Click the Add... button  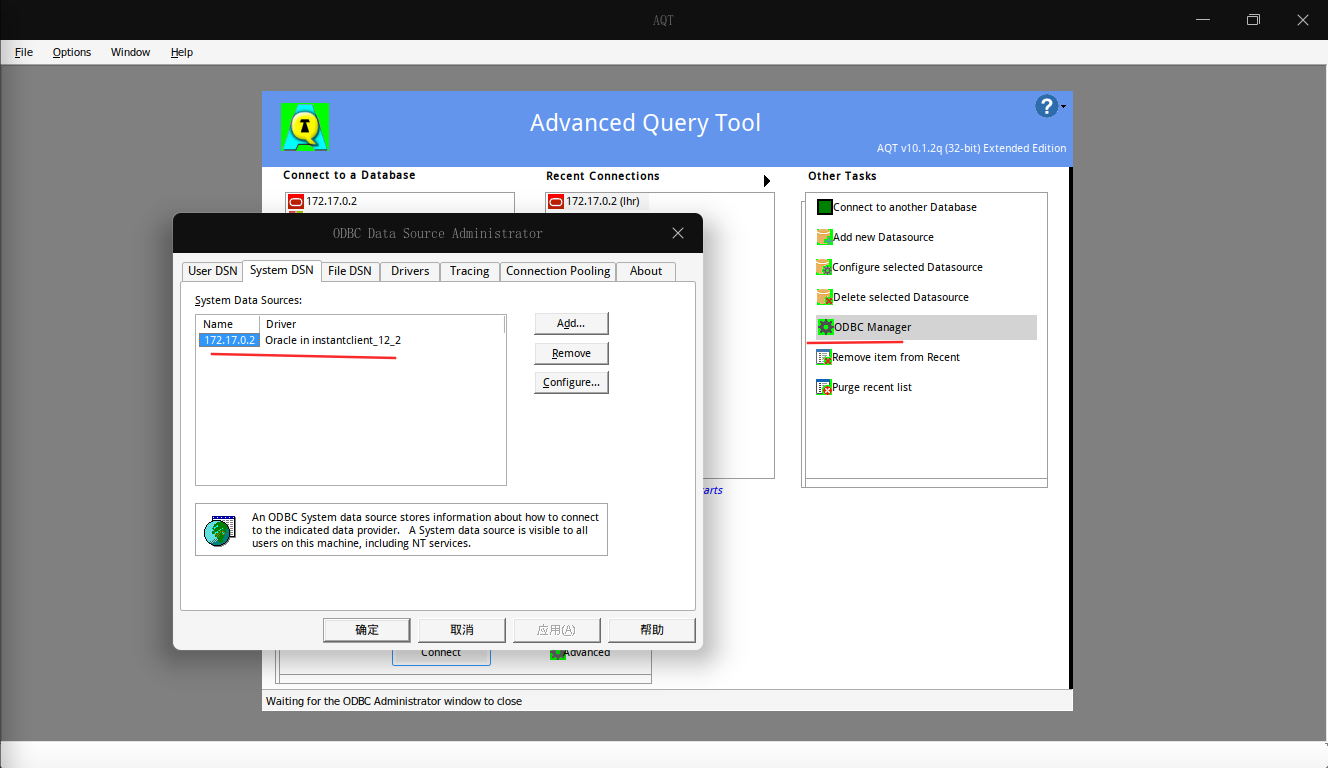click(x=571, y=323)
